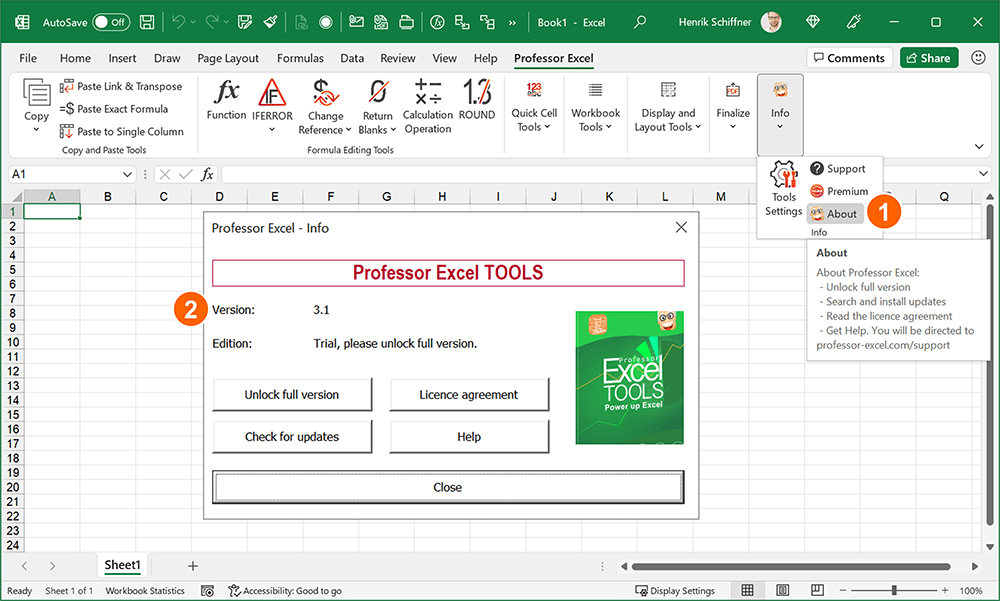Click the Excel TOOLS box image
This screenshot has width=1000, height=601.
pos(629,378)
